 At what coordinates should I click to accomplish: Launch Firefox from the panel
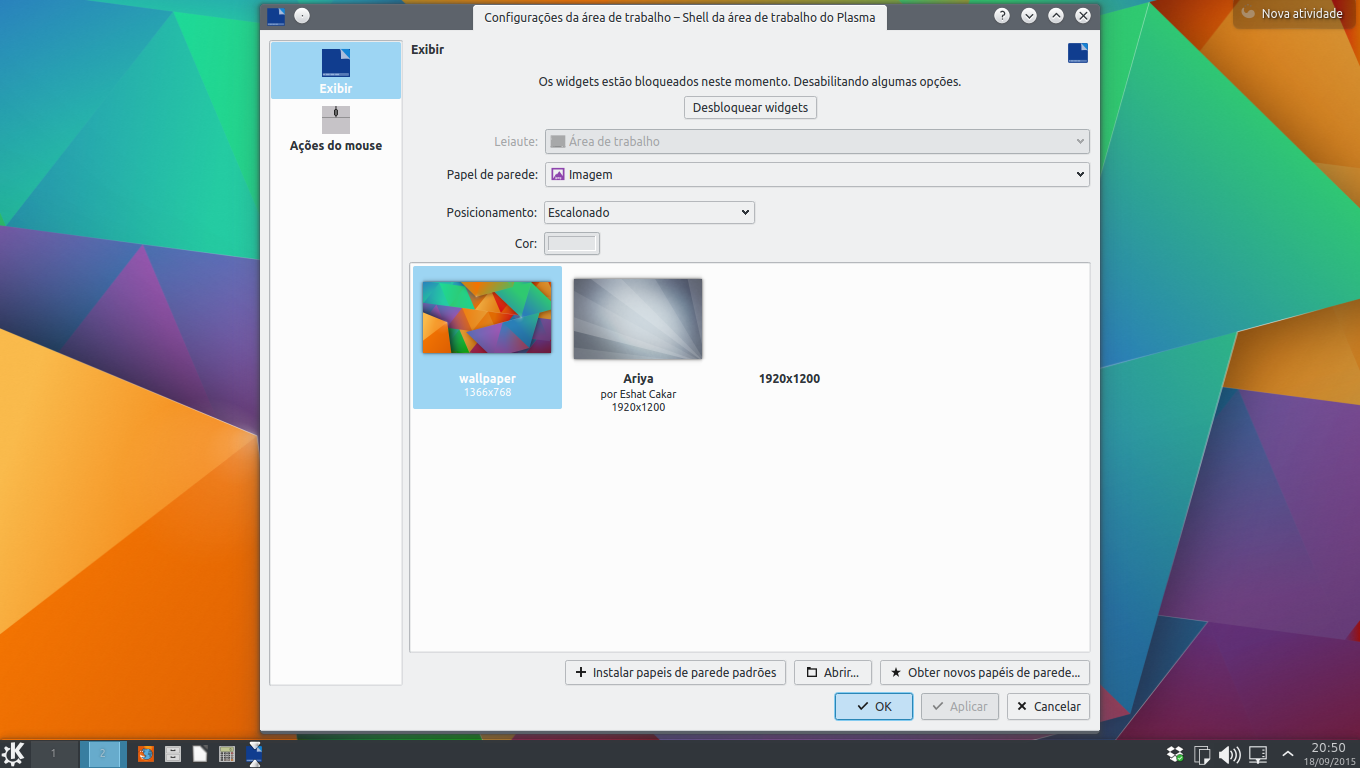point(146,753)
